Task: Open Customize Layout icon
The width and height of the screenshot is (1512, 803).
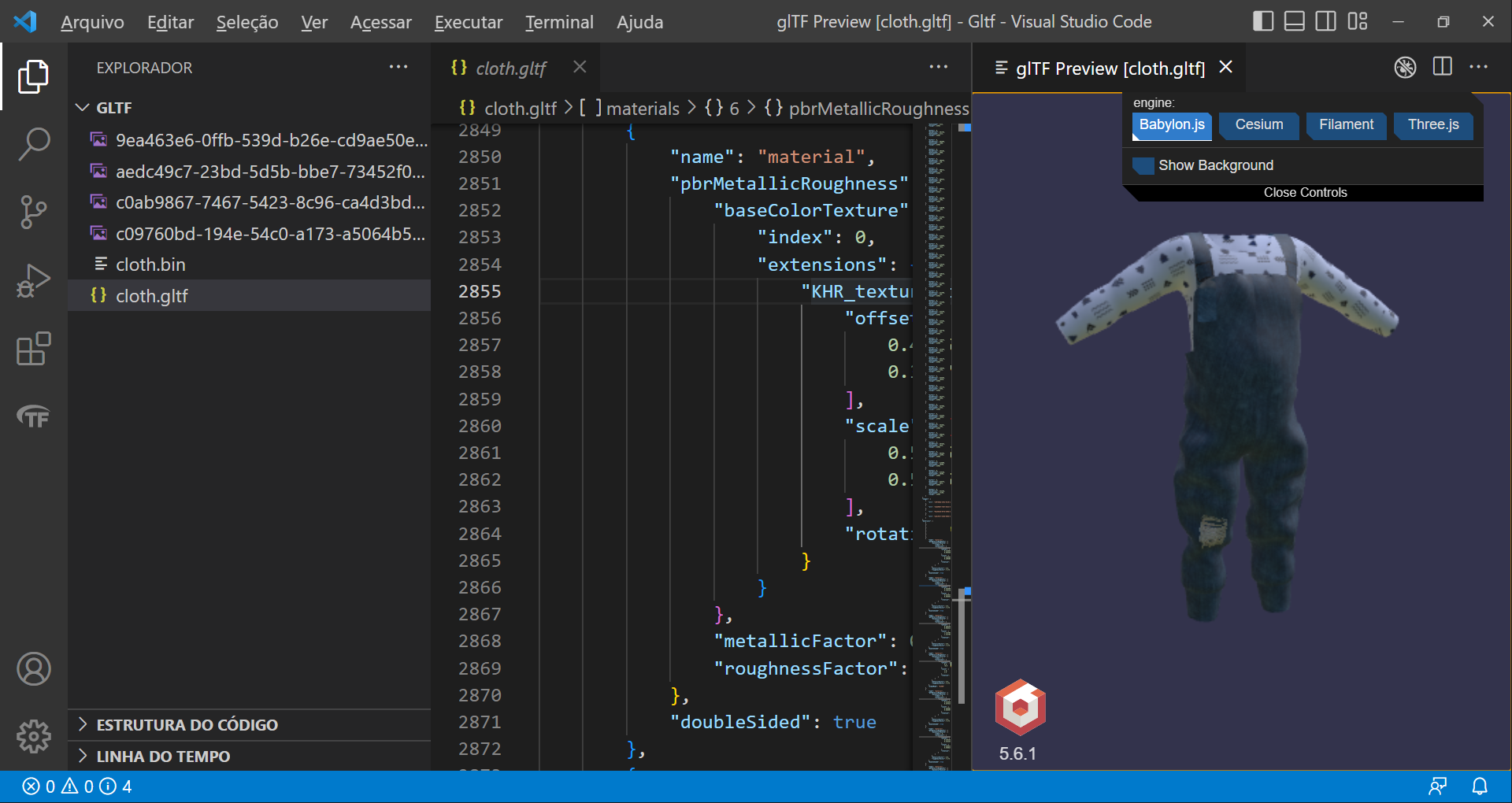Action: 1358,21
